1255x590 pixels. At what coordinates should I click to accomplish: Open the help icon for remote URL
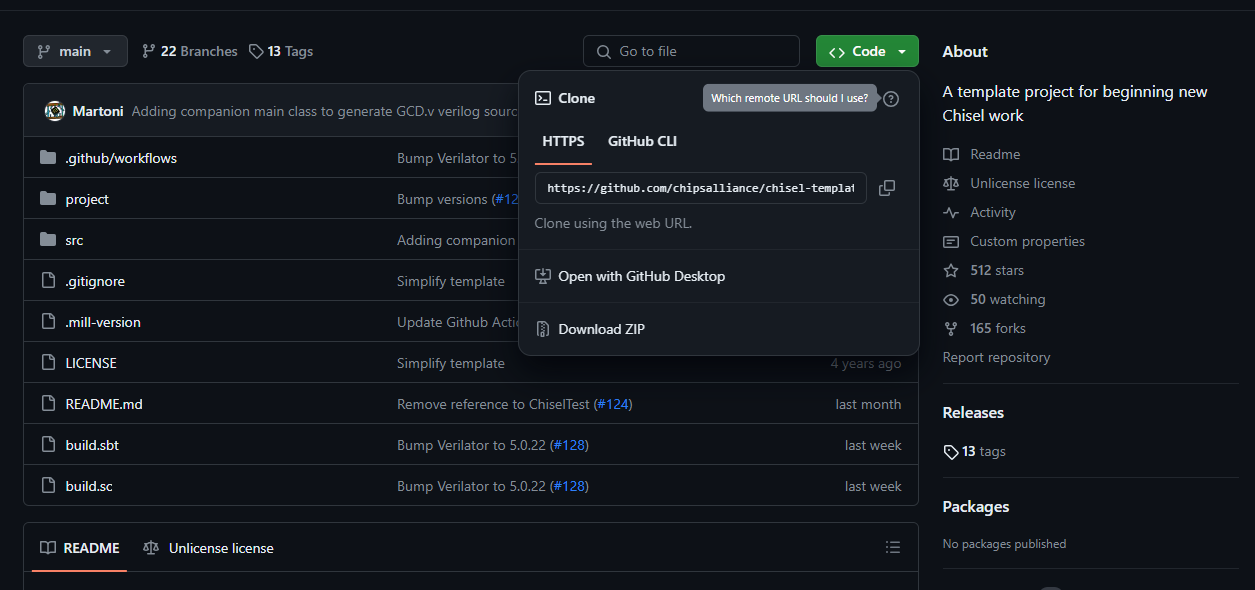point(891,98)
